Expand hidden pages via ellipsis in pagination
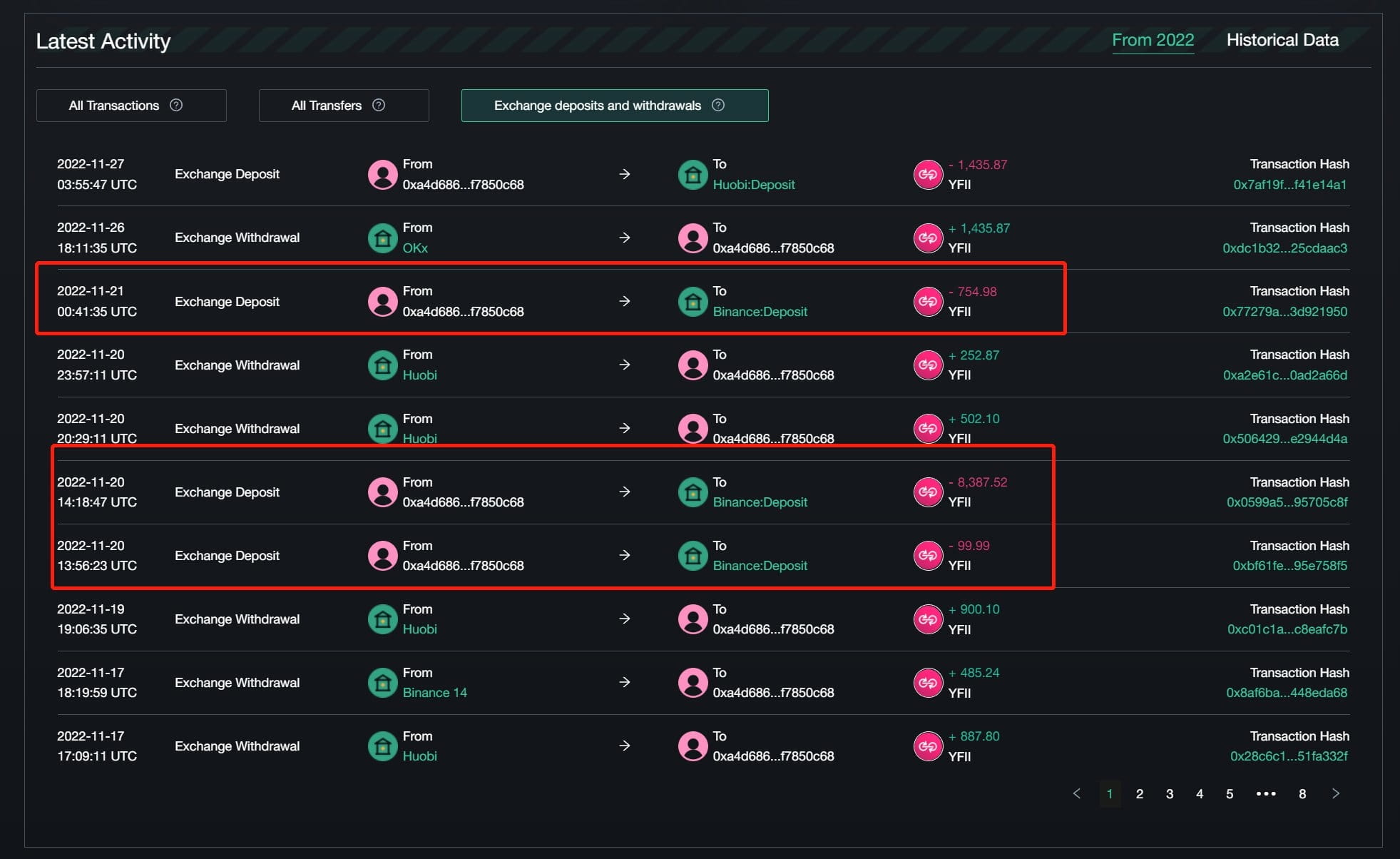Viewport: 1400px width, 859px height. coord(1266,794)
